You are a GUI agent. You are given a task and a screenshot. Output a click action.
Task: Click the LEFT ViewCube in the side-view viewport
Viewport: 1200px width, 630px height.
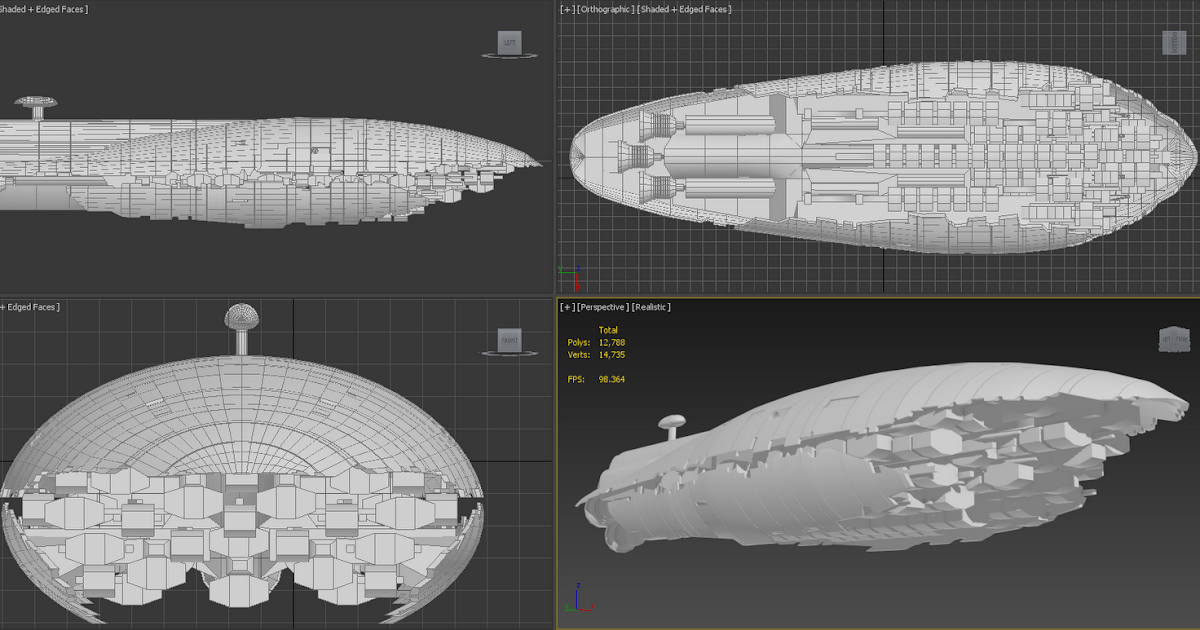(510, 42)
